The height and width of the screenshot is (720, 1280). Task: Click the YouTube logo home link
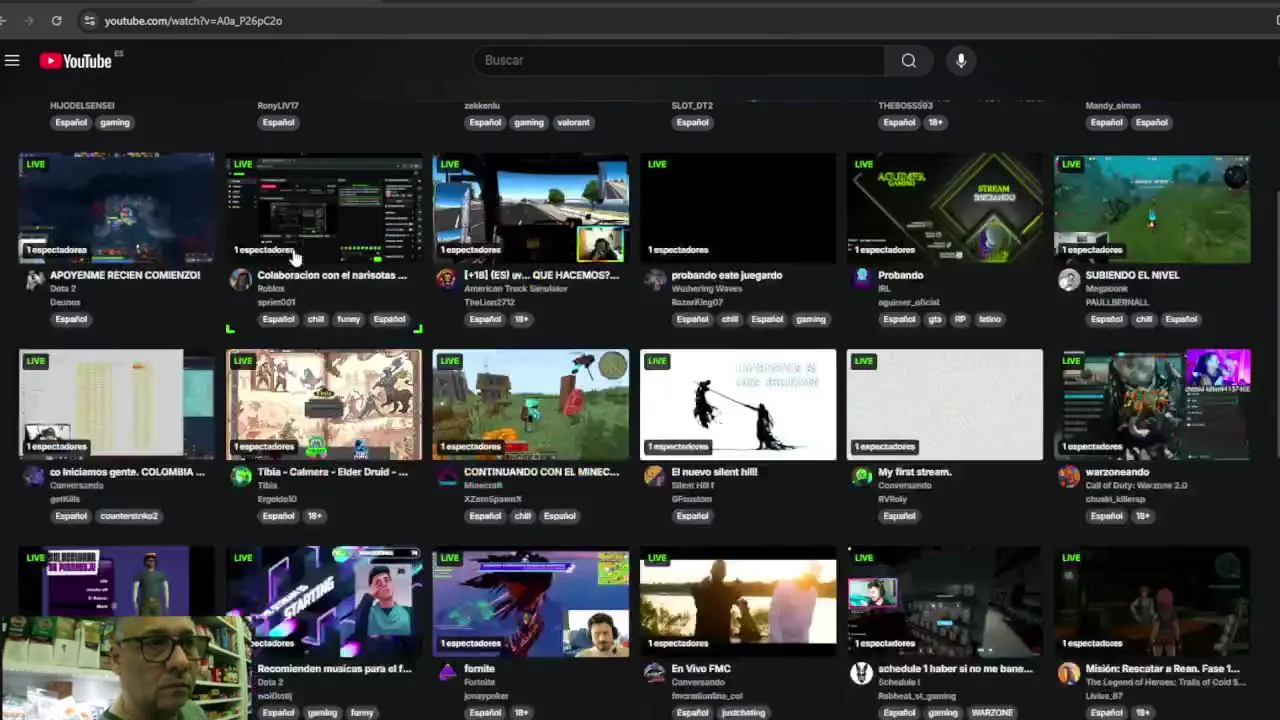click(x=76, y=61)
